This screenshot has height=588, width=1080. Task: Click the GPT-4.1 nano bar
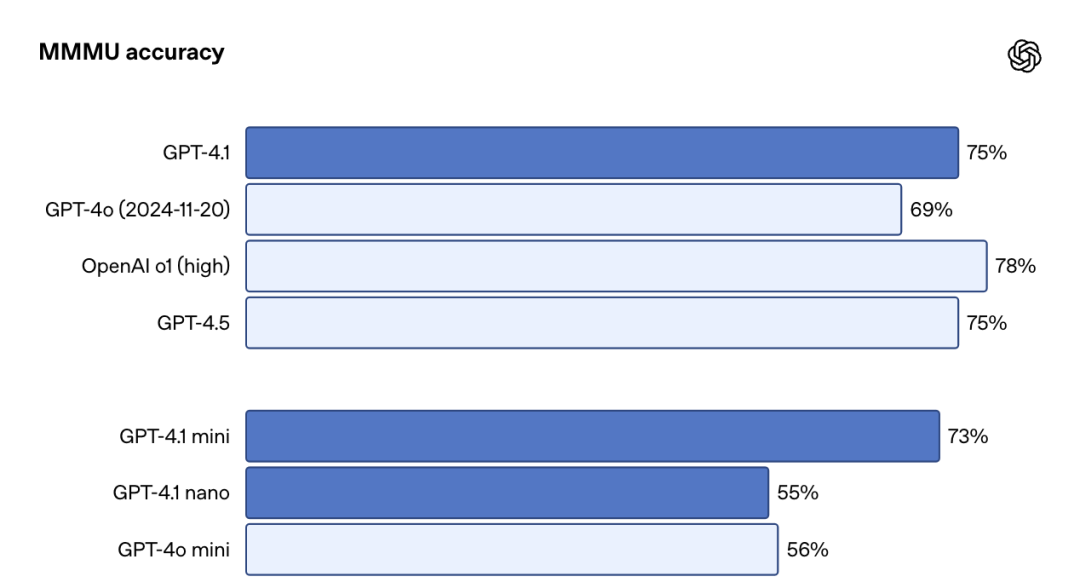(507, 493)
